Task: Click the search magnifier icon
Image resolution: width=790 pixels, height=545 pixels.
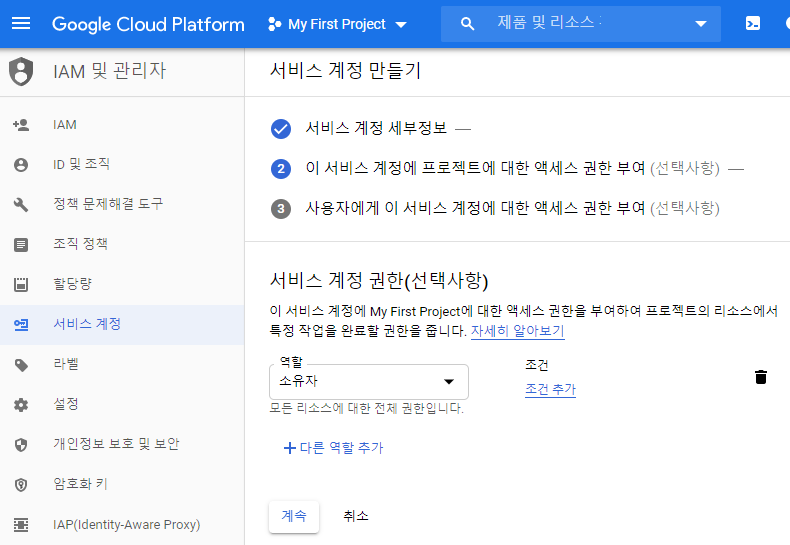Action: coord(467,24)
